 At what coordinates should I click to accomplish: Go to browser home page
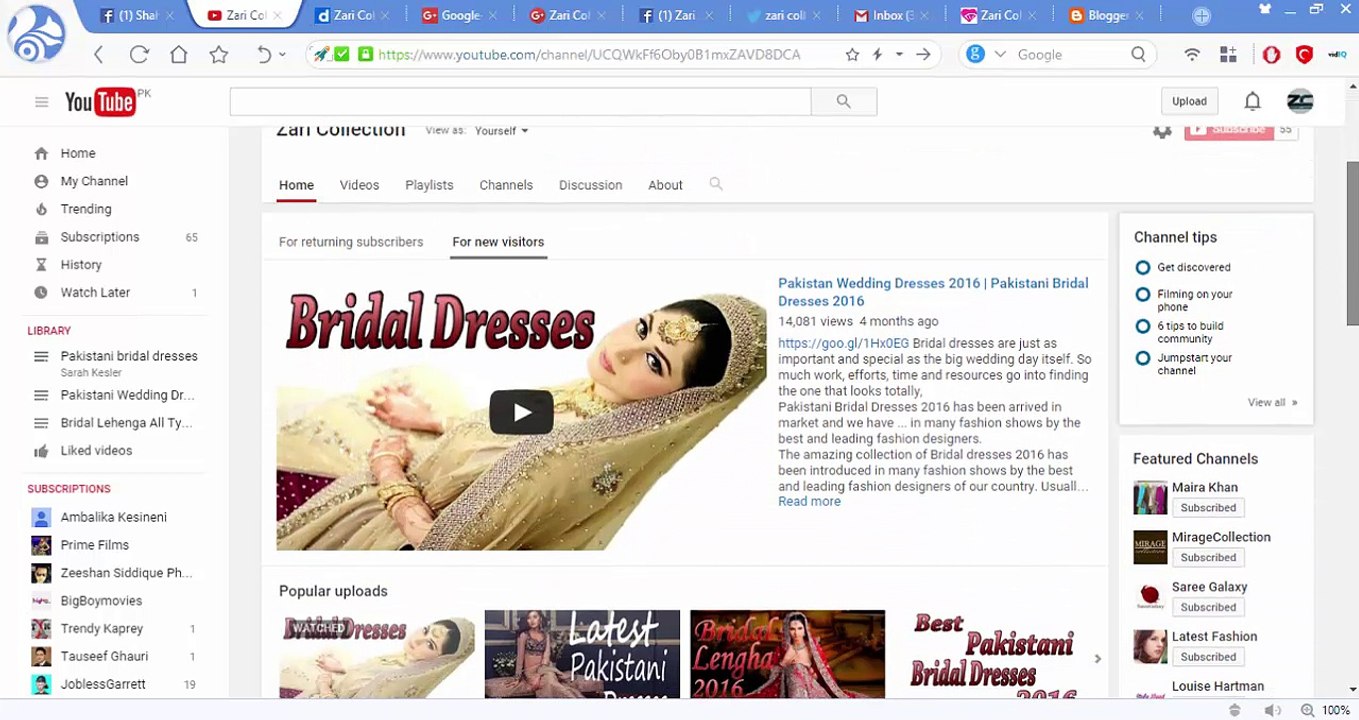[x=178, y=55]
